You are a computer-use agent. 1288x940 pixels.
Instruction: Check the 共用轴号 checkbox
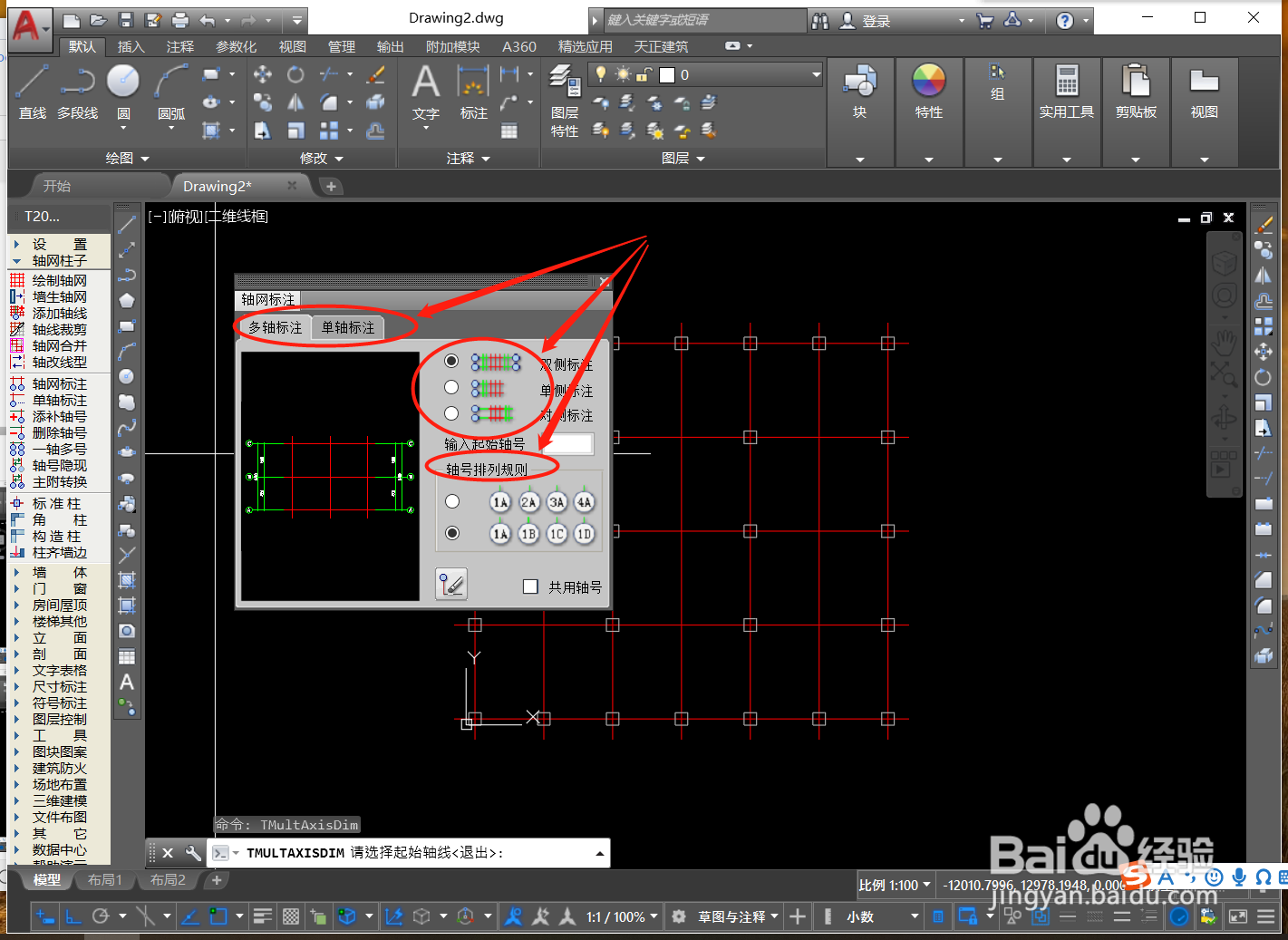pos(531,586)
